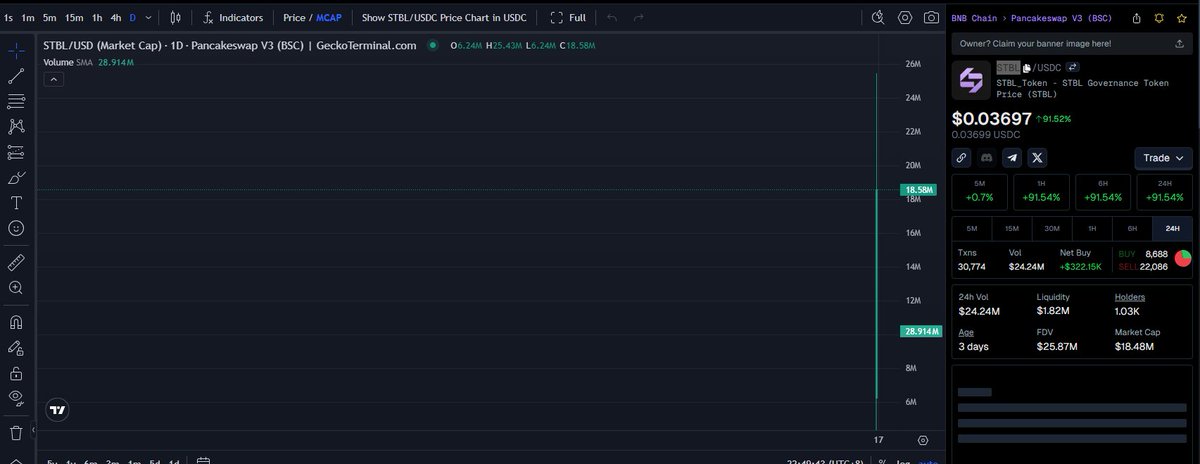Select the trend line drawing tool
The width and height of the screenshot is (1200, 464).
16,76
